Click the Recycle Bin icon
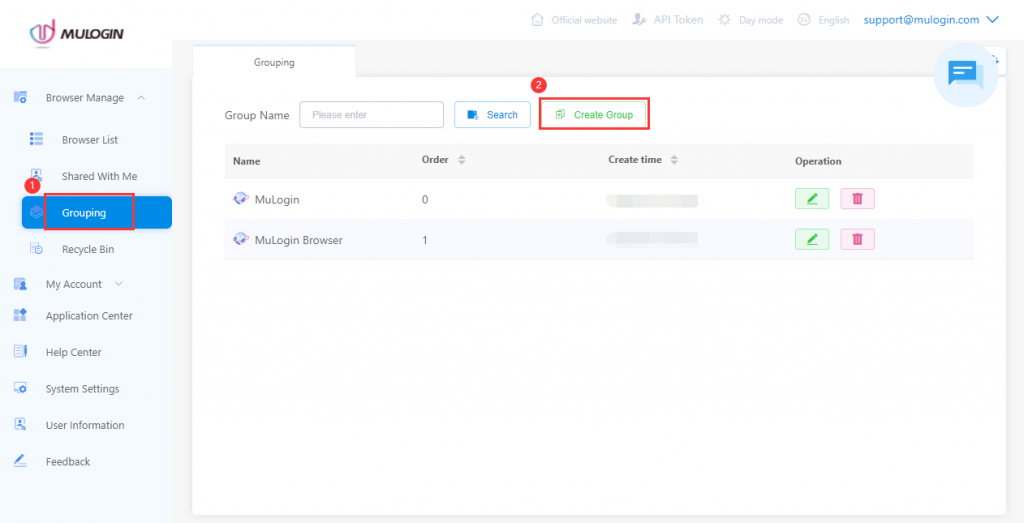The image size is (1024, 523). 37,249
